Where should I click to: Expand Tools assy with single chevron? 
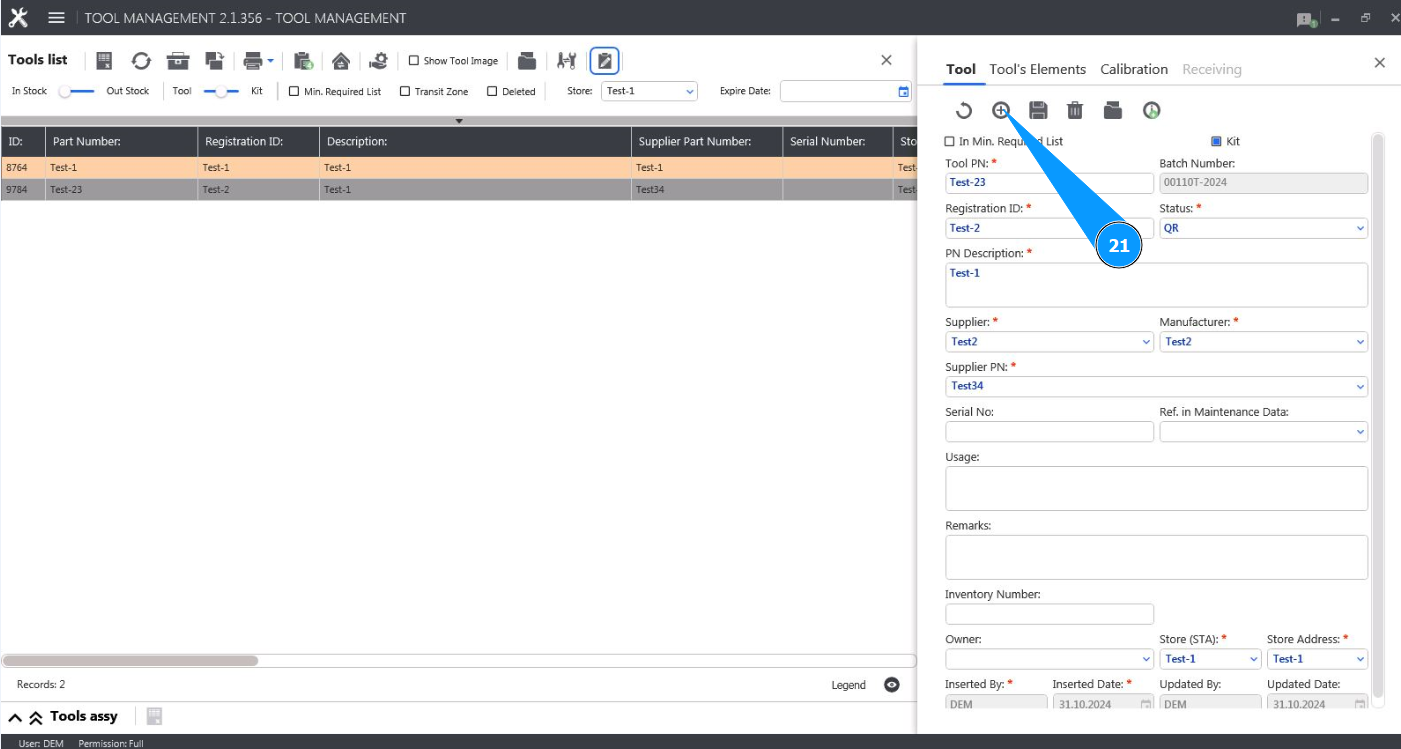pos(15,717)
